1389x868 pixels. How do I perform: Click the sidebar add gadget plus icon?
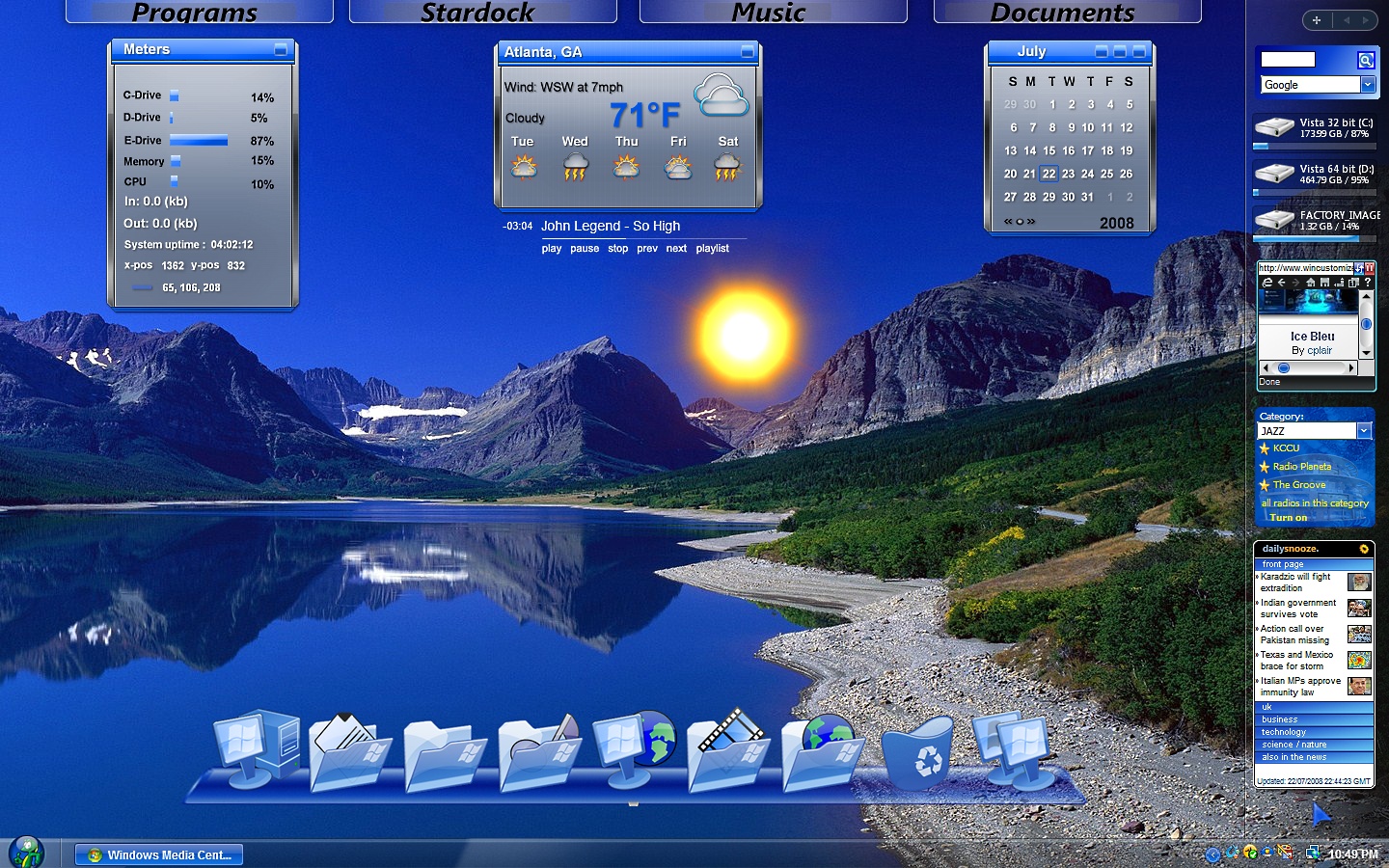tap(1317, 20)
